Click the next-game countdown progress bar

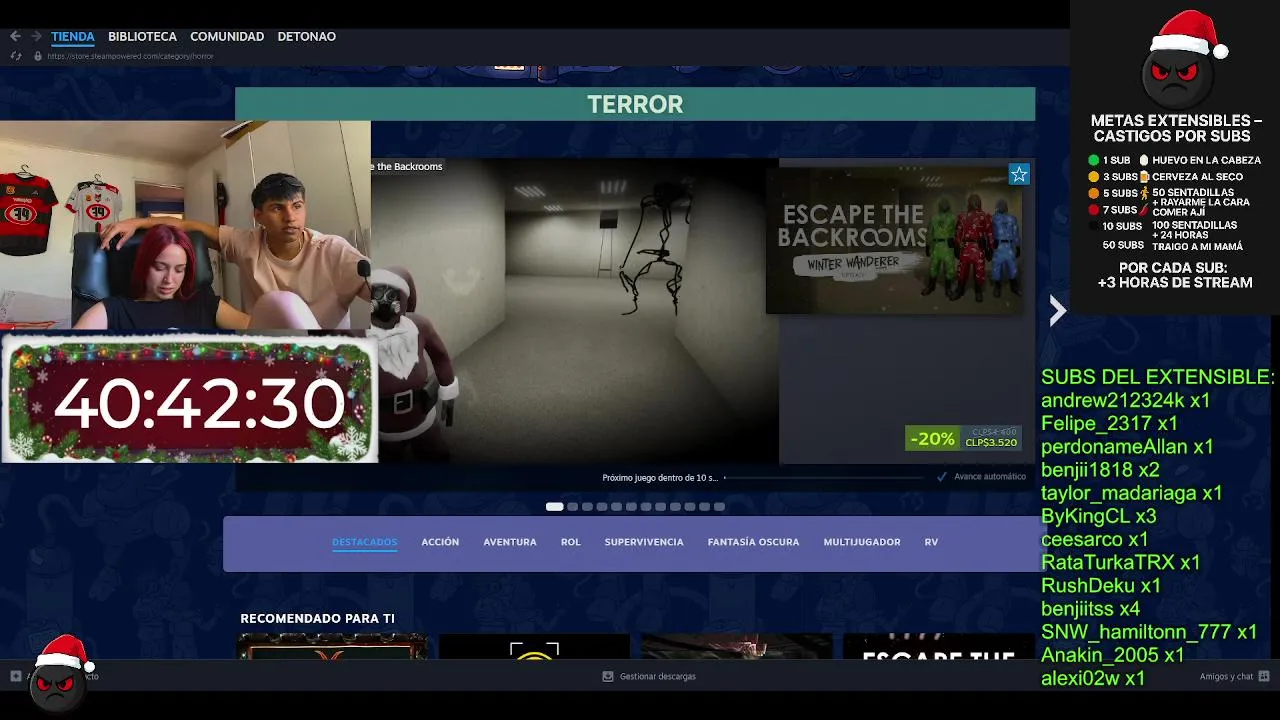(825, 478)
